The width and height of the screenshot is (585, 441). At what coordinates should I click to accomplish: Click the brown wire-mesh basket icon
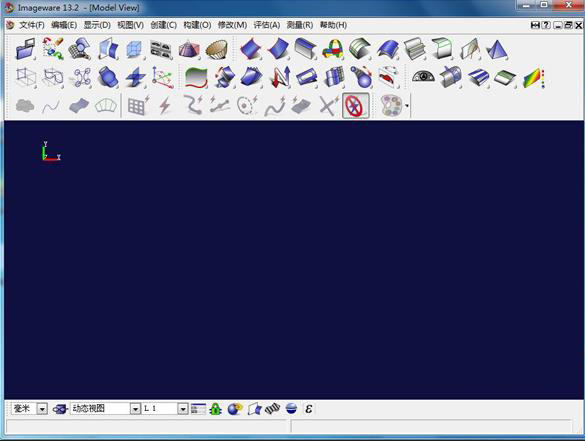click(216, 50)
